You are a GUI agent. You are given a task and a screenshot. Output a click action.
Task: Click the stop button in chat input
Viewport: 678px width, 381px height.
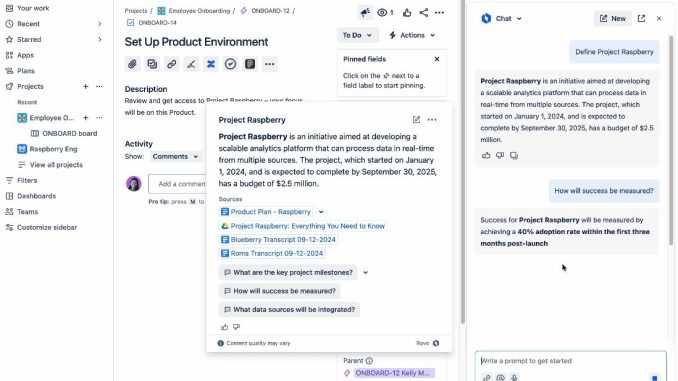[655, 378]
